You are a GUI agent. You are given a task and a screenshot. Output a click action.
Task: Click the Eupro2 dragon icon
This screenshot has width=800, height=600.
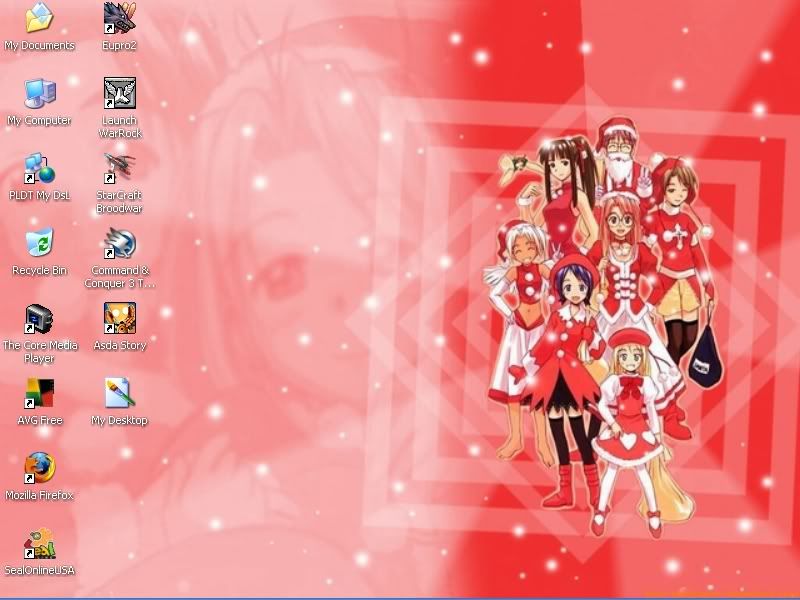tap(119, 18)
